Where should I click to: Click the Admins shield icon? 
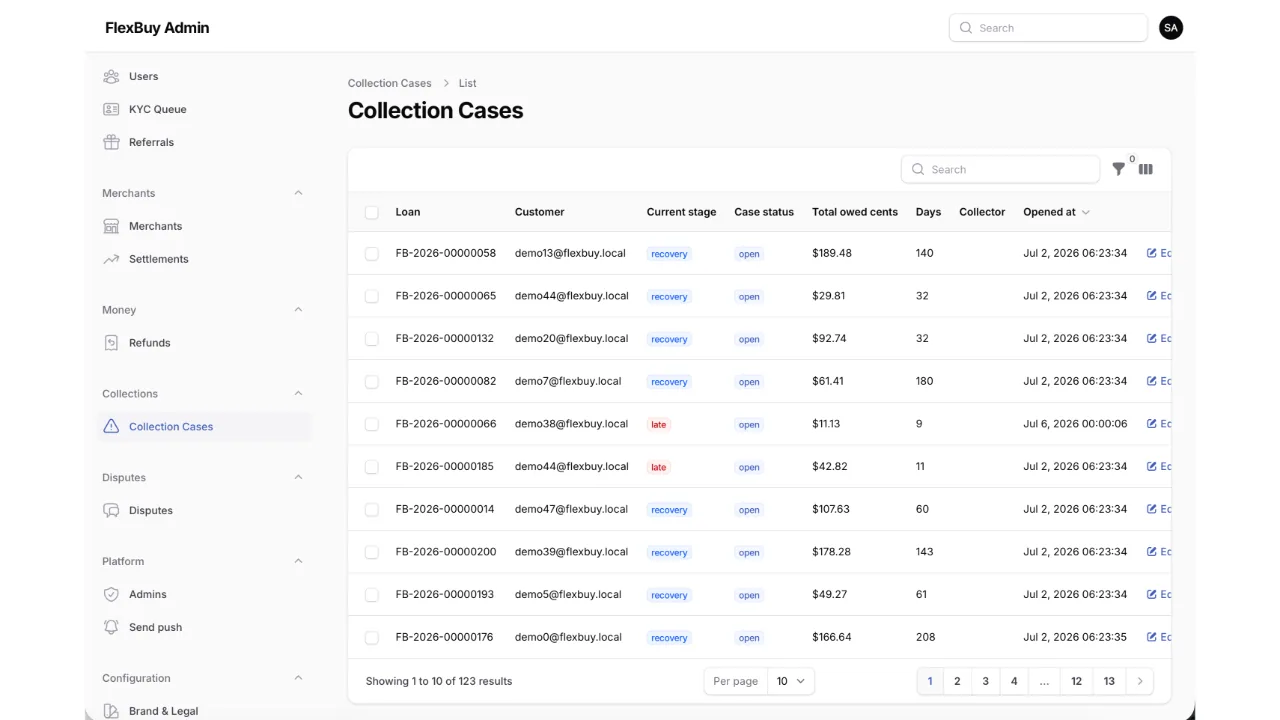111,594
